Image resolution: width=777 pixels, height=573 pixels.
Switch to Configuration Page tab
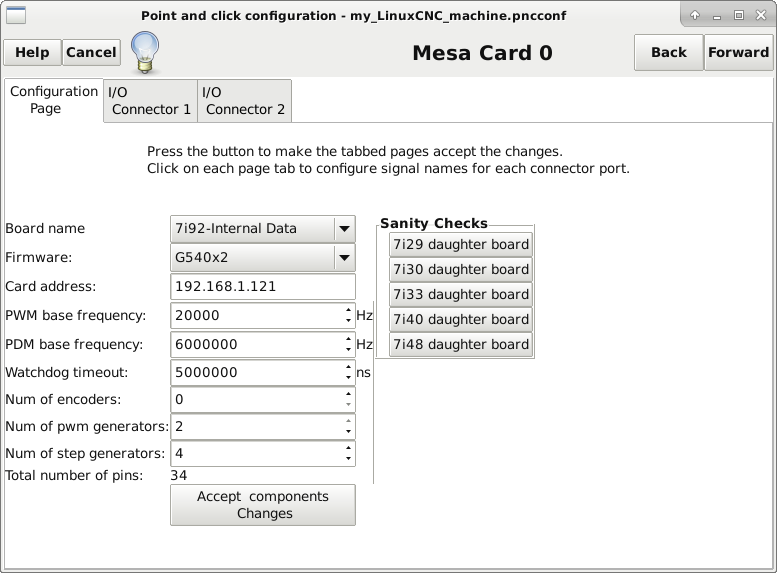pyautogui.click(x=54, y=100)
